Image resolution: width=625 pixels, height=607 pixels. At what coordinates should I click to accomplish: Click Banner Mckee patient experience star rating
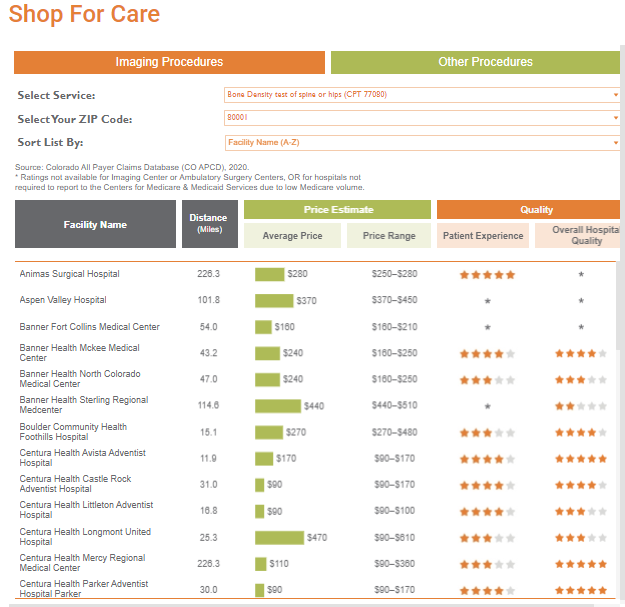487,354
